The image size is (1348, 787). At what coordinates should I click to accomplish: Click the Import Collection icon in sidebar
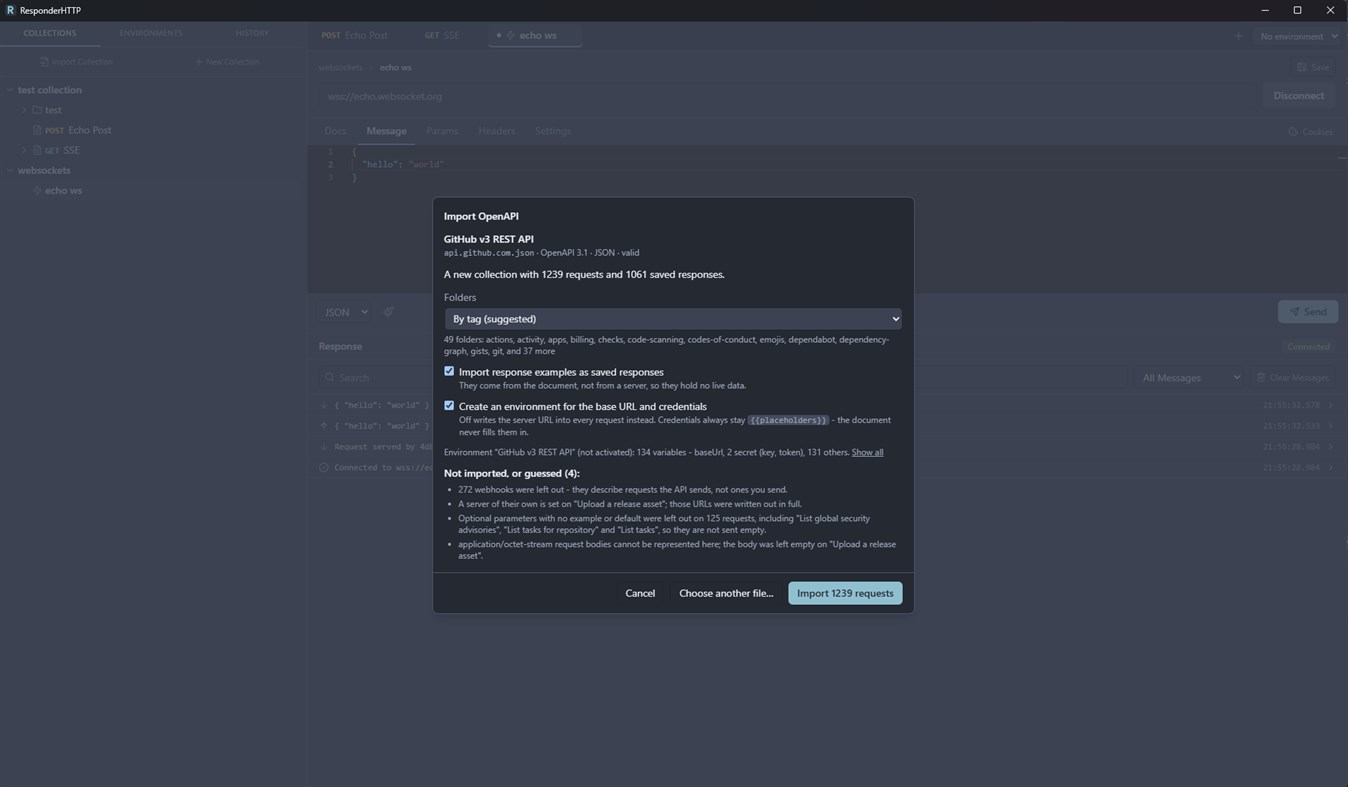tap(44, 62)
